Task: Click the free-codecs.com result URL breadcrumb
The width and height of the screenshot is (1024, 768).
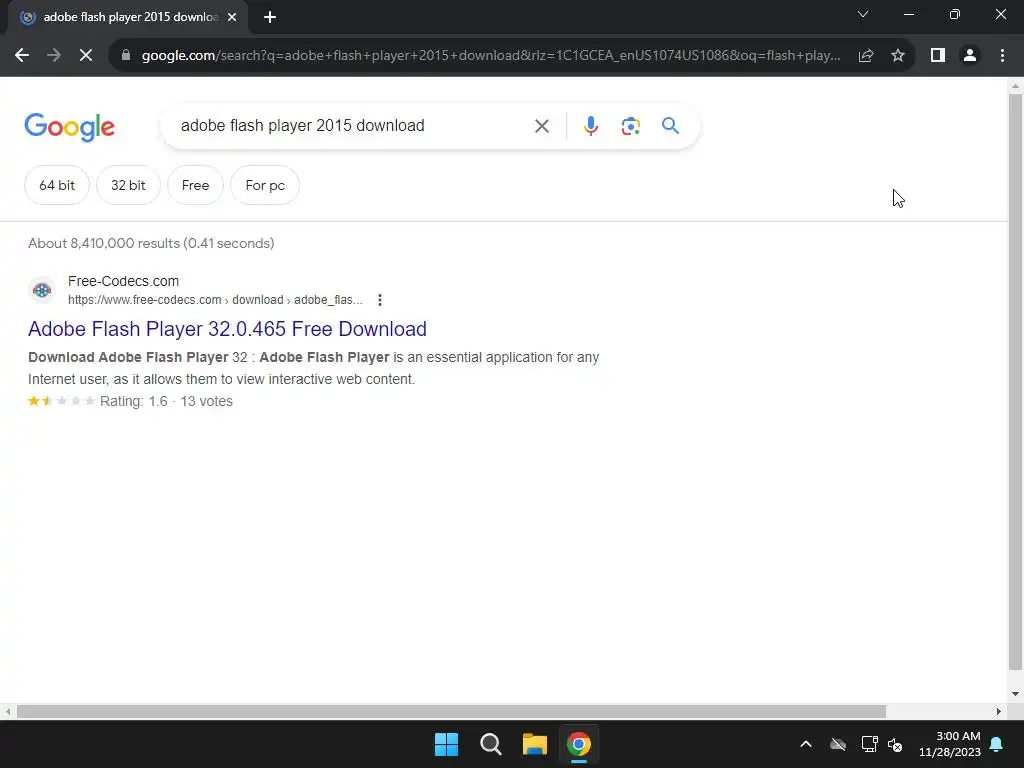Action: click(215, 300)
